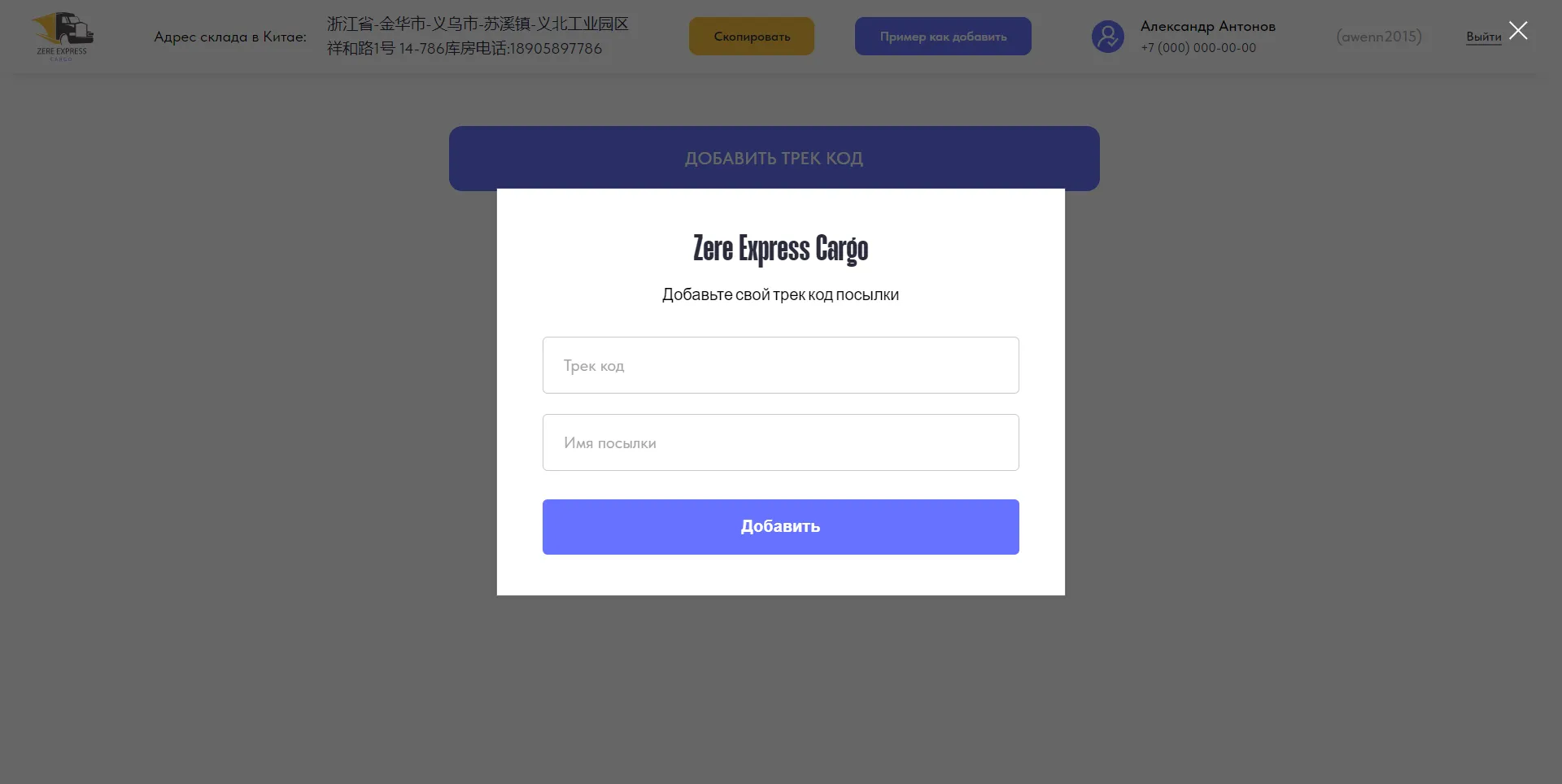Click the user avatar icon
Image resolution: width=1562 pixels, height=784 pixels.
[x=1107, y=37]
